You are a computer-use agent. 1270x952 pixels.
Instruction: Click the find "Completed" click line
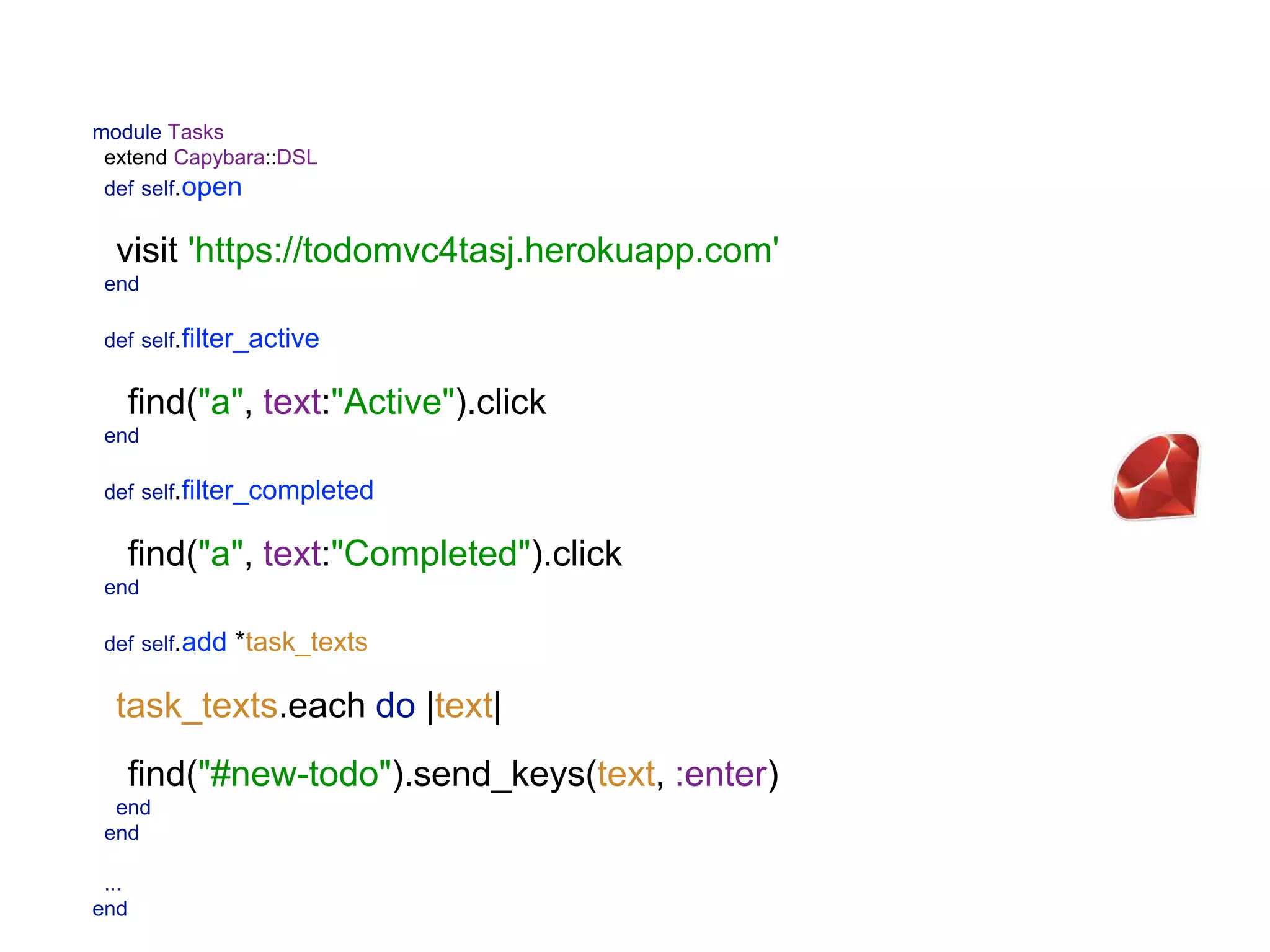pos(375,553)
